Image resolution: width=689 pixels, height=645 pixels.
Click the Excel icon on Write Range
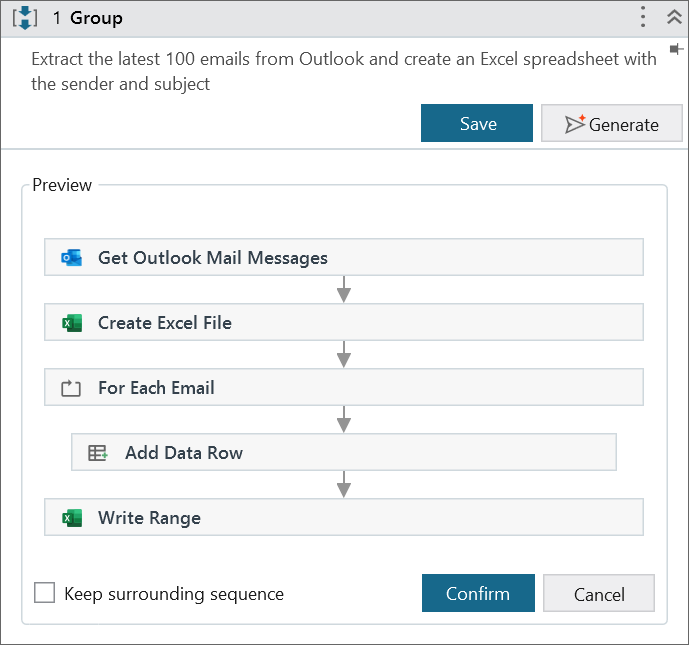[x=72, y=518]
